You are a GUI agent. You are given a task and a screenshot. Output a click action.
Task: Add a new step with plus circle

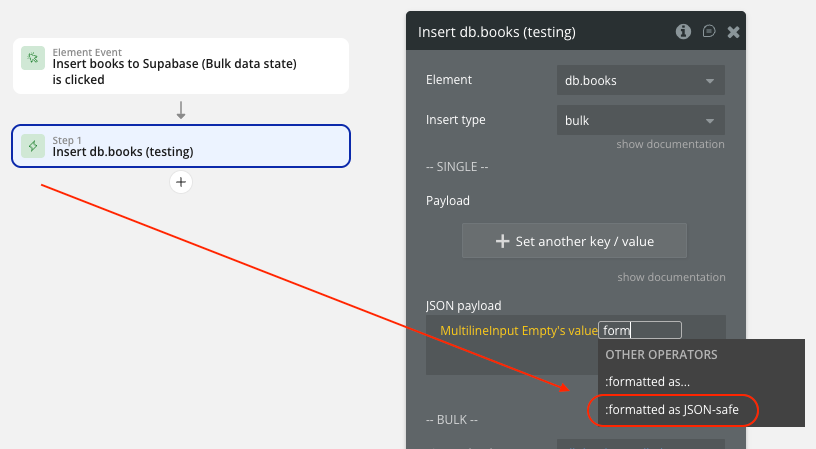(181, 182)
